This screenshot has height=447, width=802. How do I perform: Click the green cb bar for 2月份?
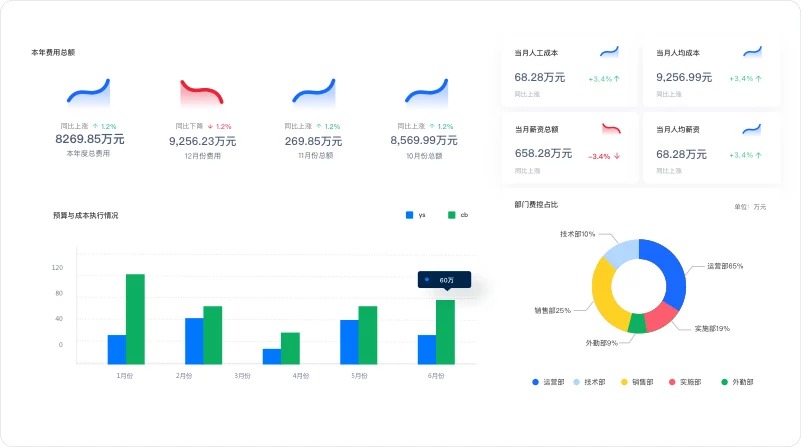(213, 335)
